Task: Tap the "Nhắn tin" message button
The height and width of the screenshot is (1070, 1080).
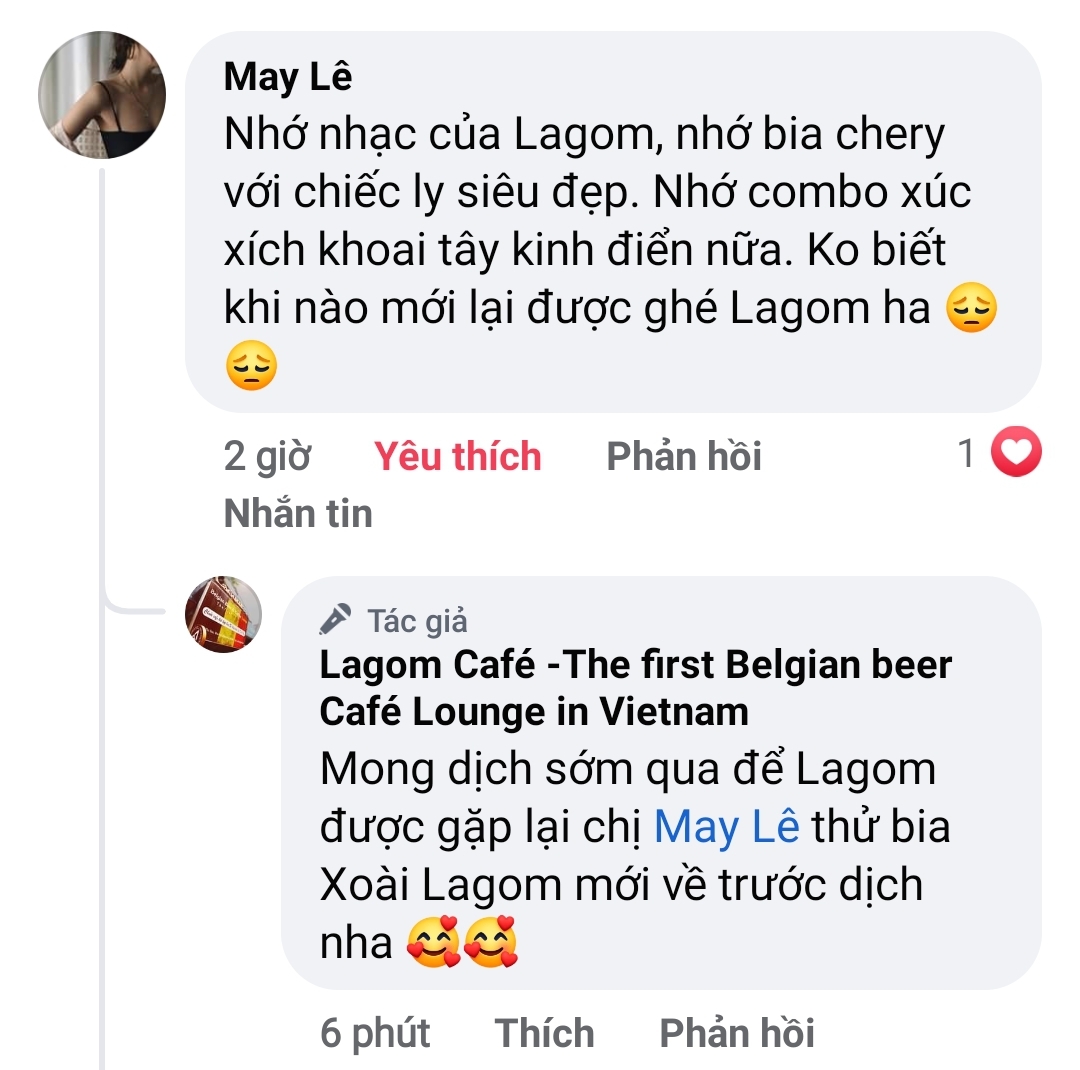Action: (x=298, y=513)
